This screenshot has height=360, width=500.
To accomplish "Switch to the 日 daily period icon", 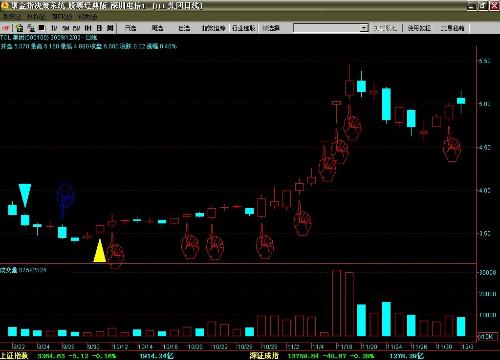I will (99, 28).
